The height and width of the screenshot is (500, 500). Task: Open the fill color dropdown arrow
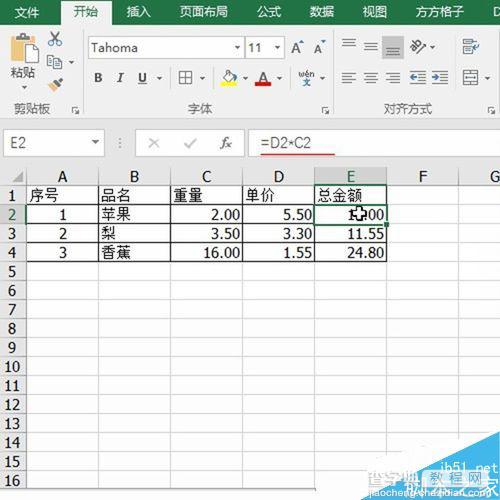(x=245, y=78)
